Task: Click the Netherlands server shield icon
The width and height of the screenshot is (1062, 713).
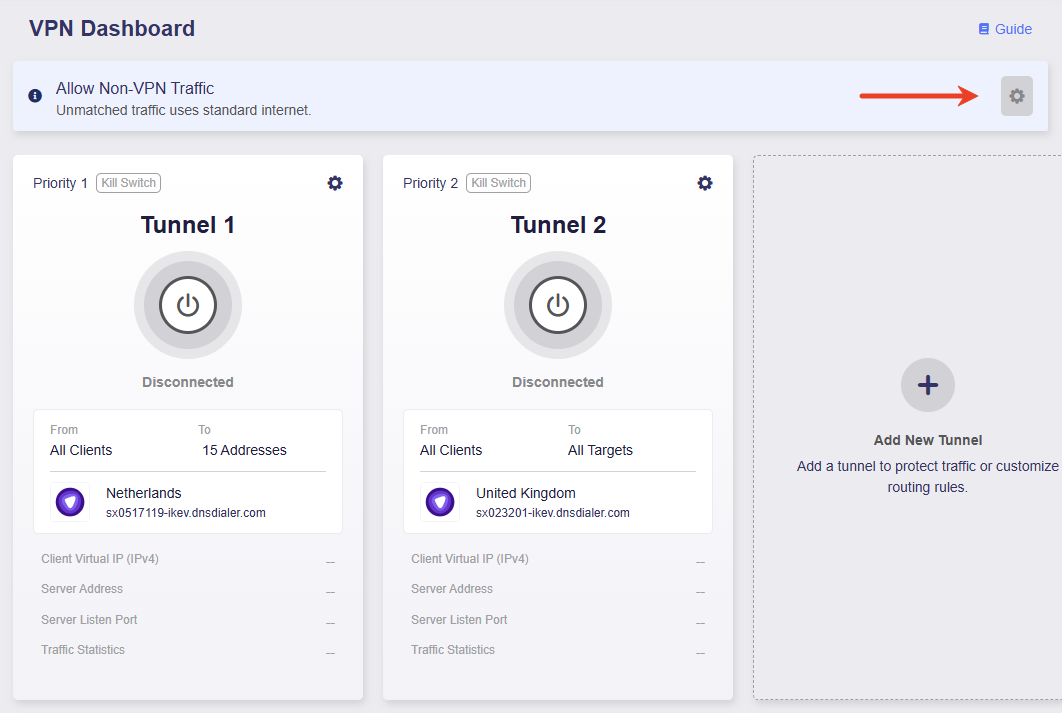Action: pyautogui.click(x=70, y=502)
